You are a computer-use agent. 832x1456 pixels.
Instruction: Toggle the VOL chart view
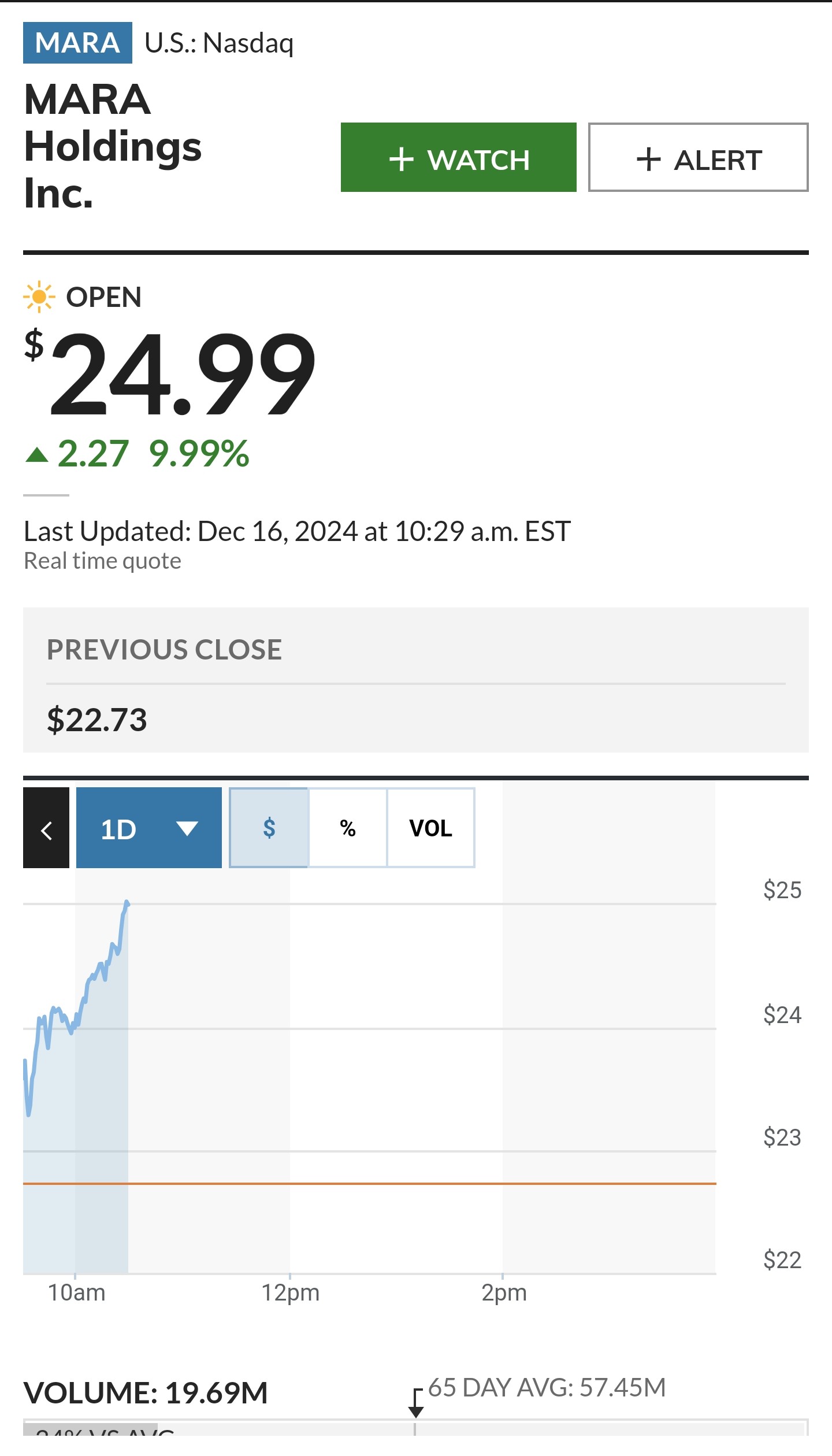click(x=431, y=828)
